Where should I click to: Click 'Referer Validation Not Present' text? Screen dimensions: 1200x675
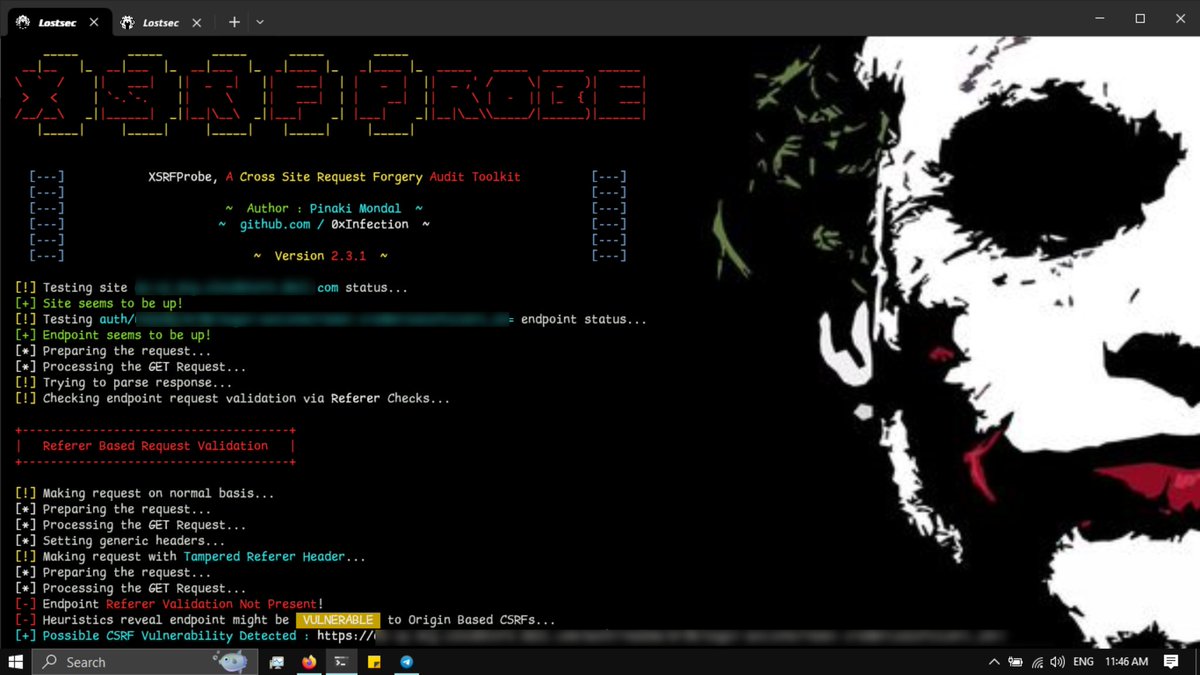tap(211, 604)
